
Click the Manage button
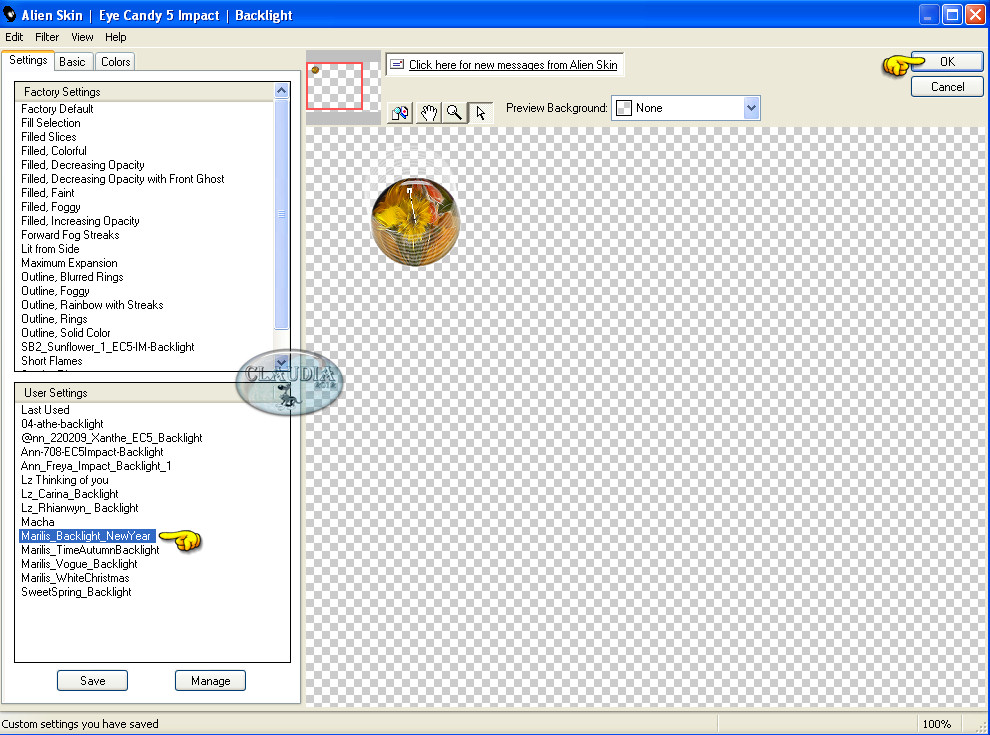(210, 681)
